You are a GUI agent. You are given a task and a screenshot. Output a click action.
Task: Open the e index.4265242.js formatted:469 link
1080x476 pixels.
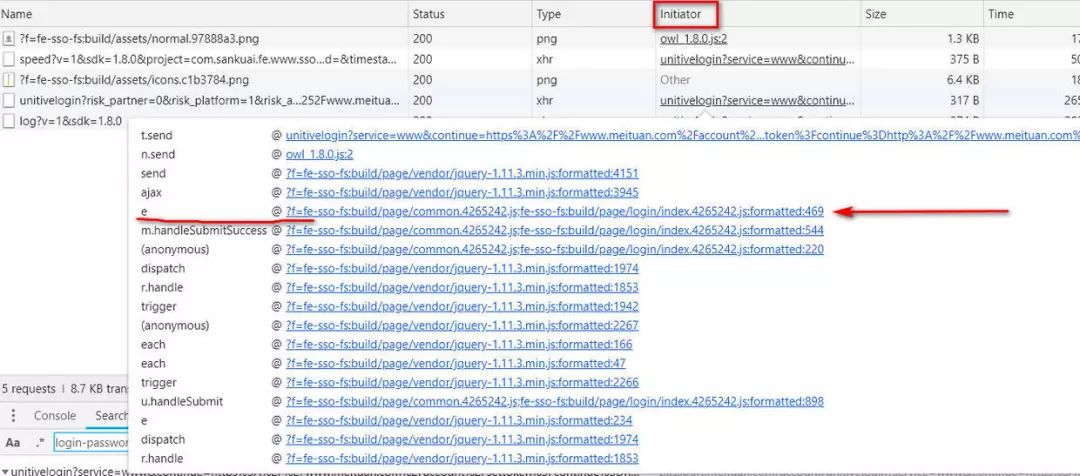click(x=554, y=211)
